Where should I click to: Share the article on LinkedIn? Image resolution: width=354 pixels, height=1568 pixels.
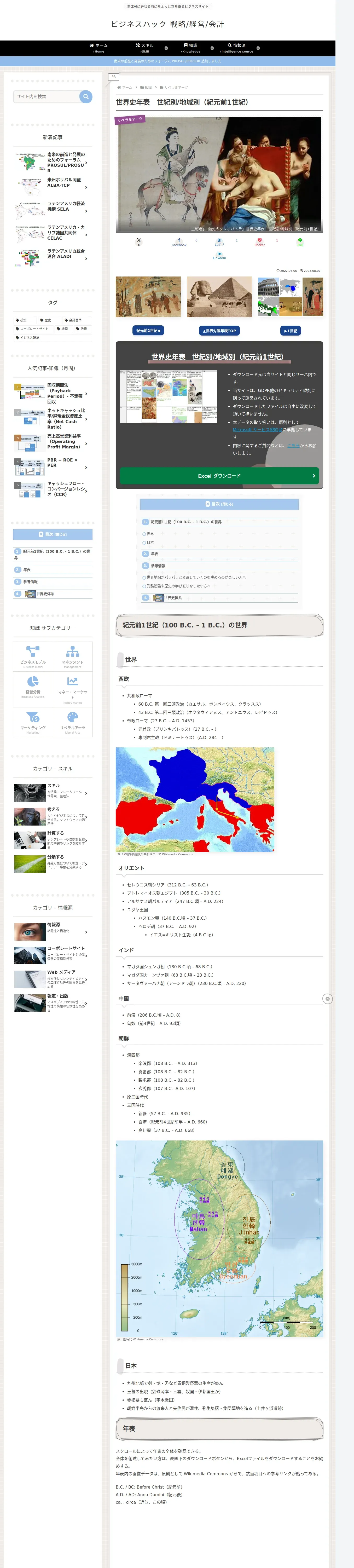click(219, 256)
